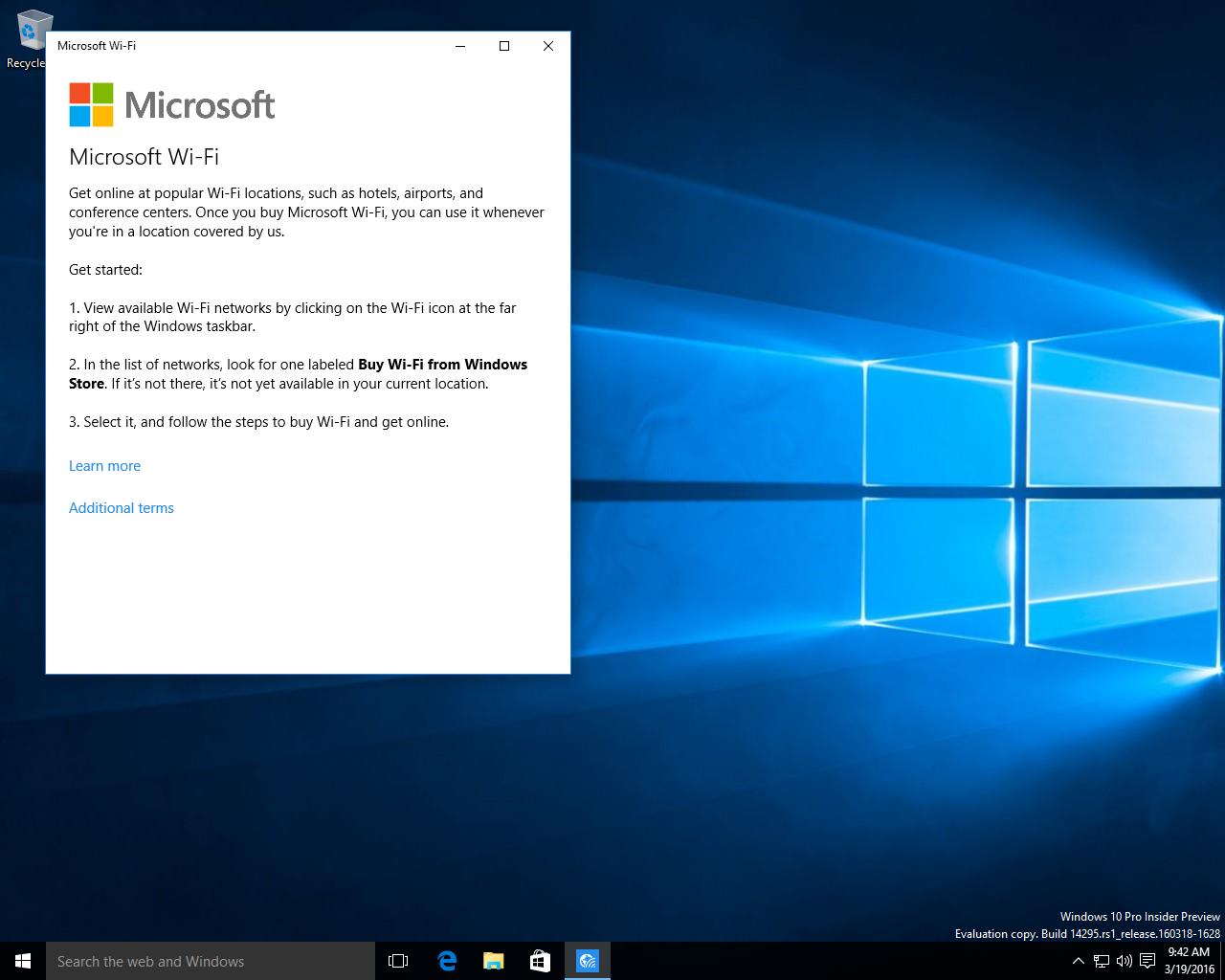Screen dimensions: 1225x980
Task: Minimize the Microsoft Wi-Fi window
Action: pyautogui.click(x=460, y=46)
